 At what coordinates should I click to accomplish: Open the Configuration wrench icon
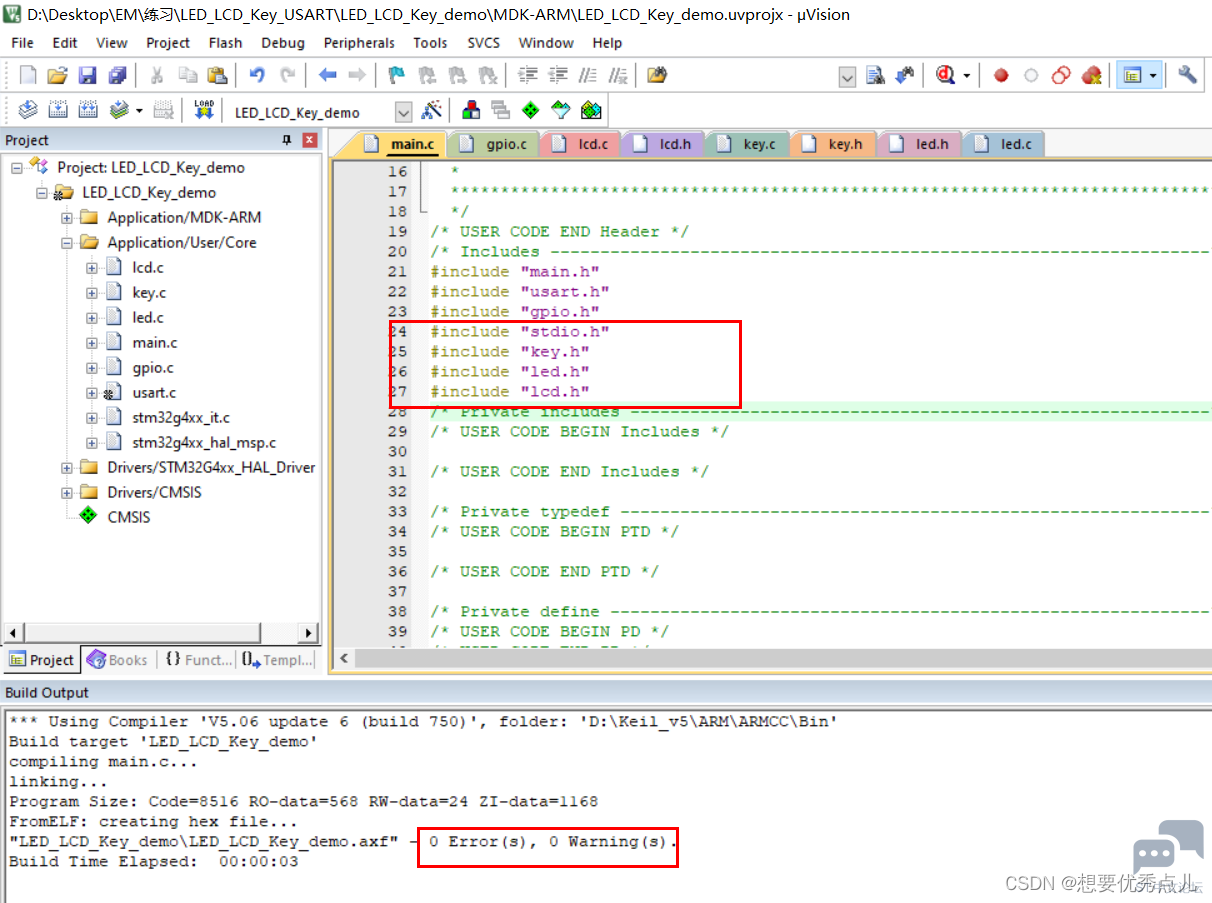(x=1187, y=75)
